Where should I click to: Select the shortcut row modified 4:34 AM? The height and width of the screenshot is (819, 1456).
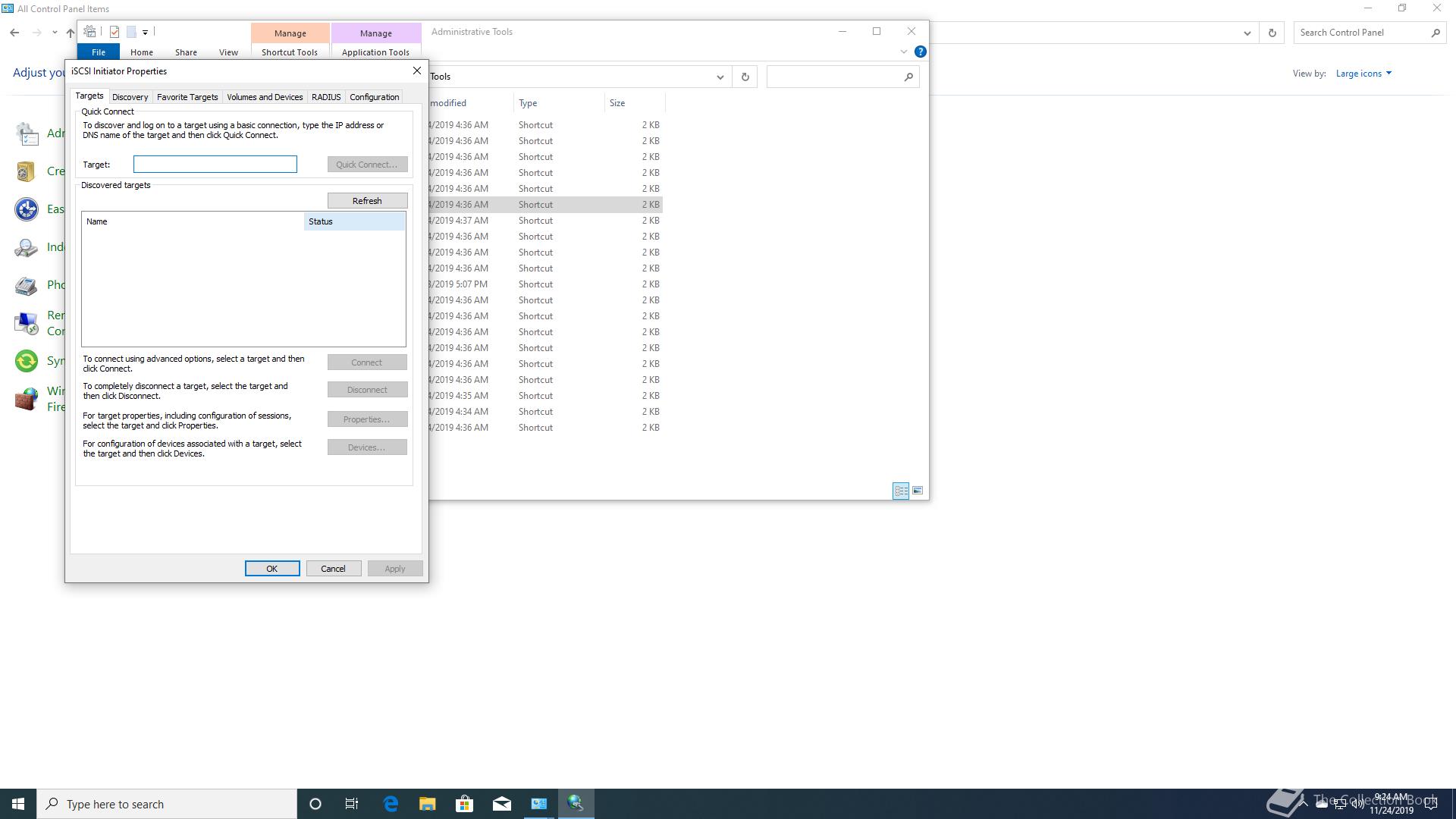click(x=545, y=412)
